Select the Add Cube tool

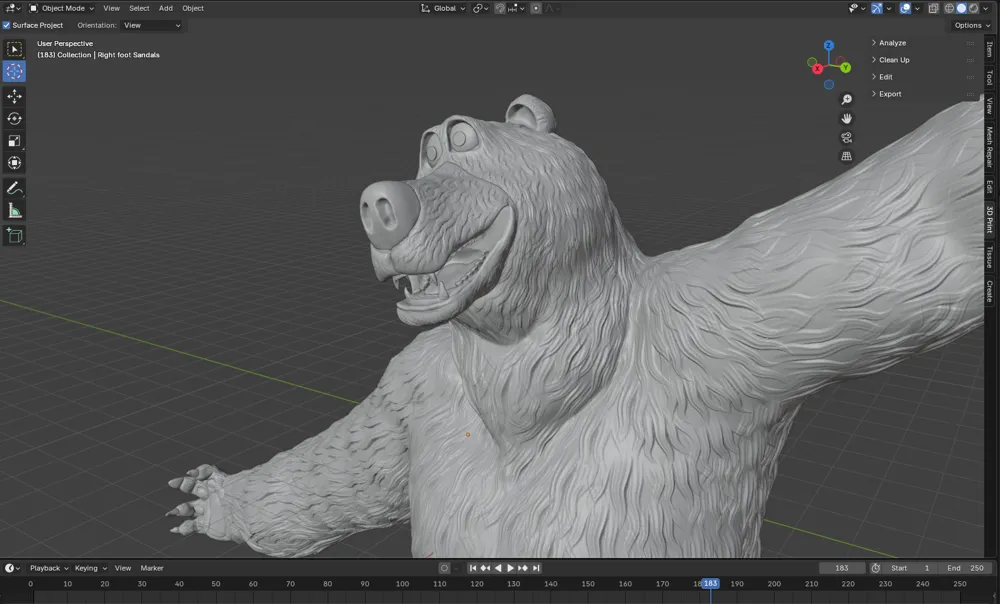[x=14, y=235]
